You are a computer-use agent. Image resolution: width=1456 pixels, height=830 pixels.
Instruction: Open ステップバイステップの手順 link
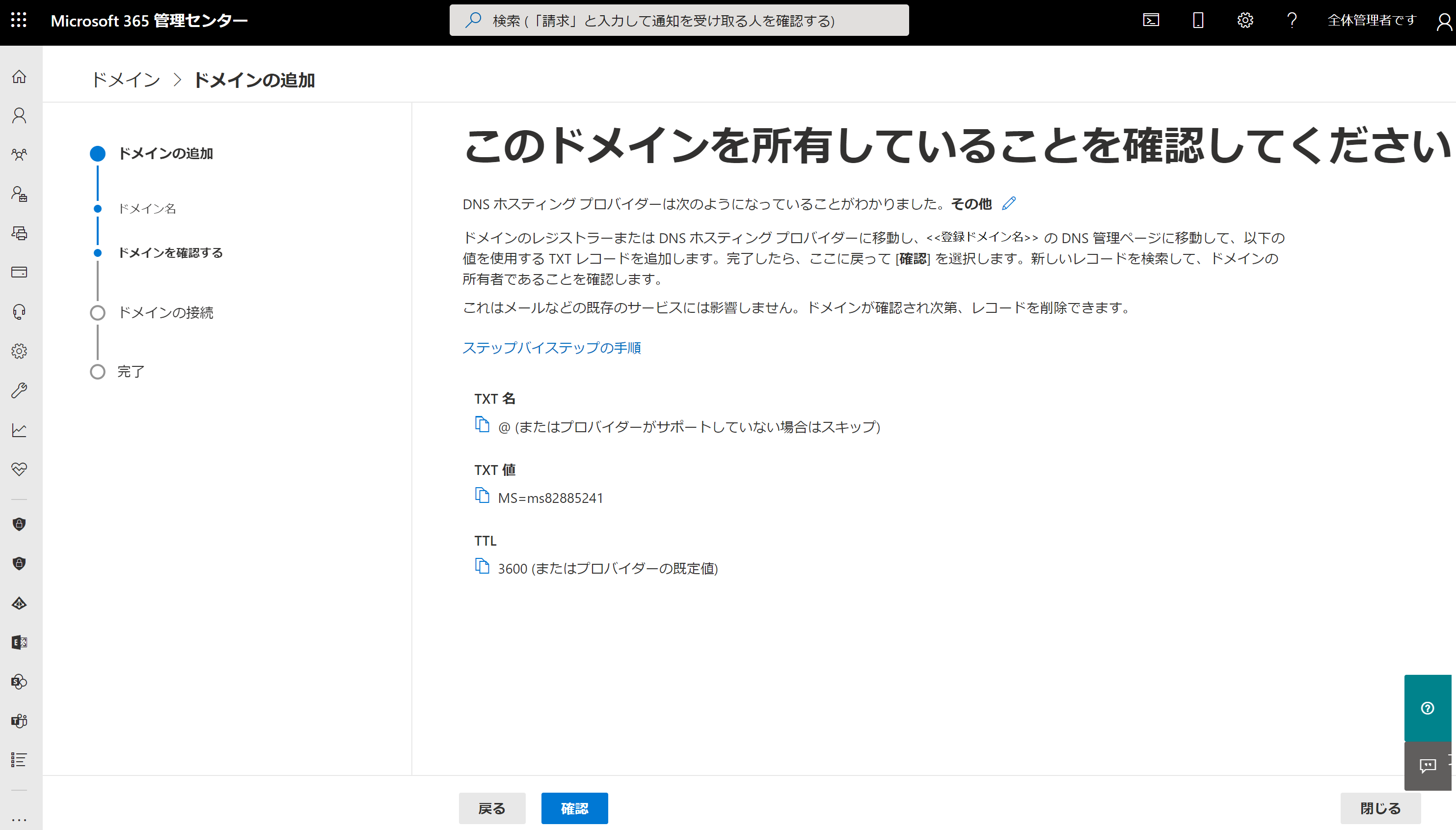(x=551, y=347)
